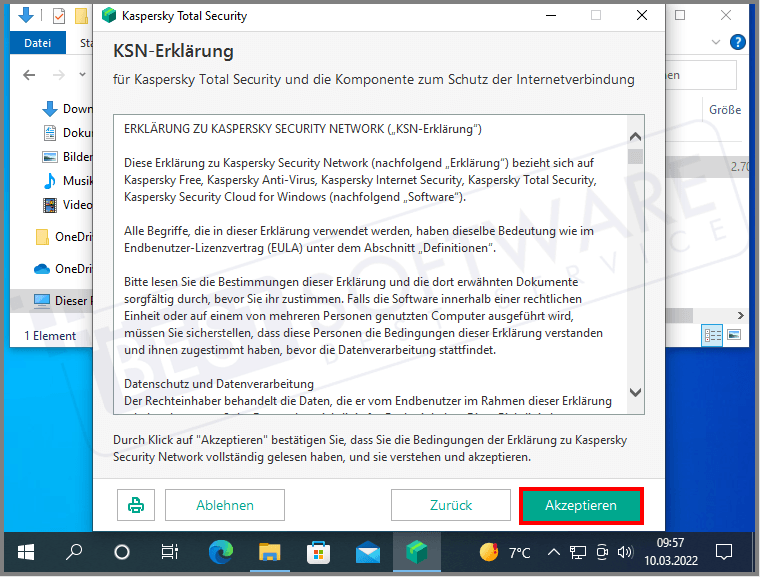760x577 pixels.
Task: Open taskbar search magnifier
Action: click(74, 552)
